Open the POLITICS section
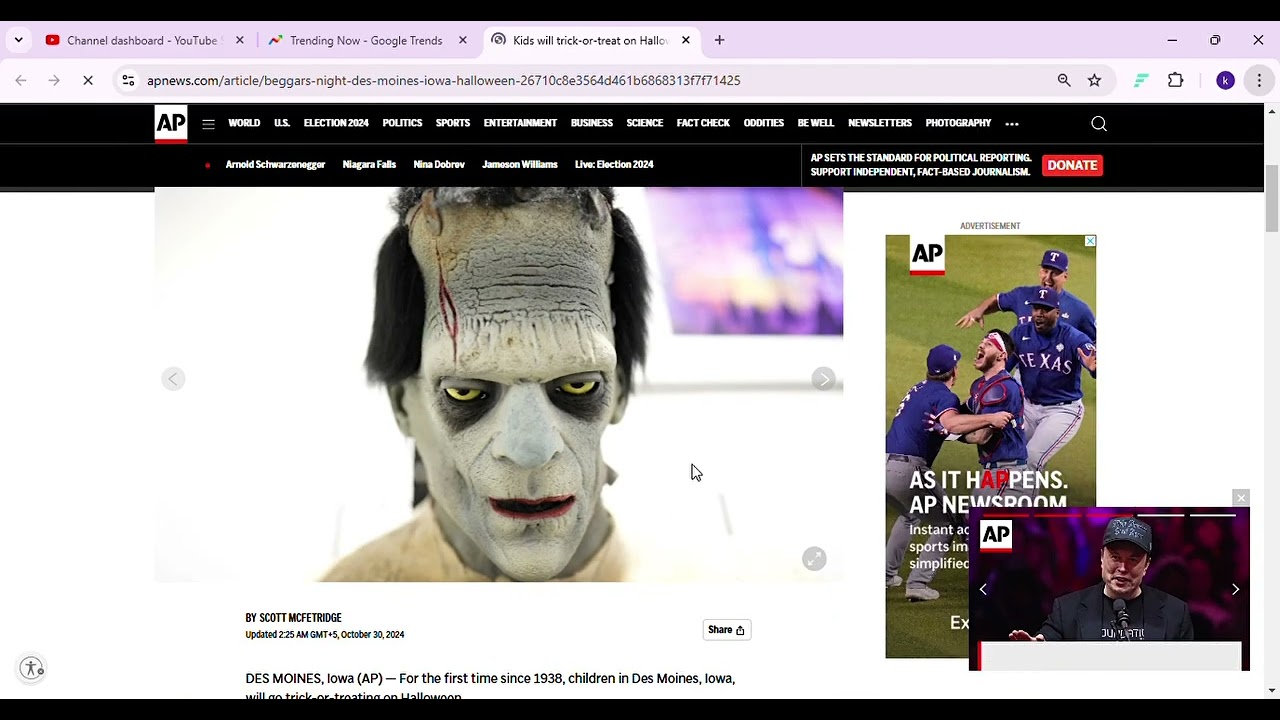Image resolution: width=1280 pixels, height=720 pixels. click(x=402, y=123)
